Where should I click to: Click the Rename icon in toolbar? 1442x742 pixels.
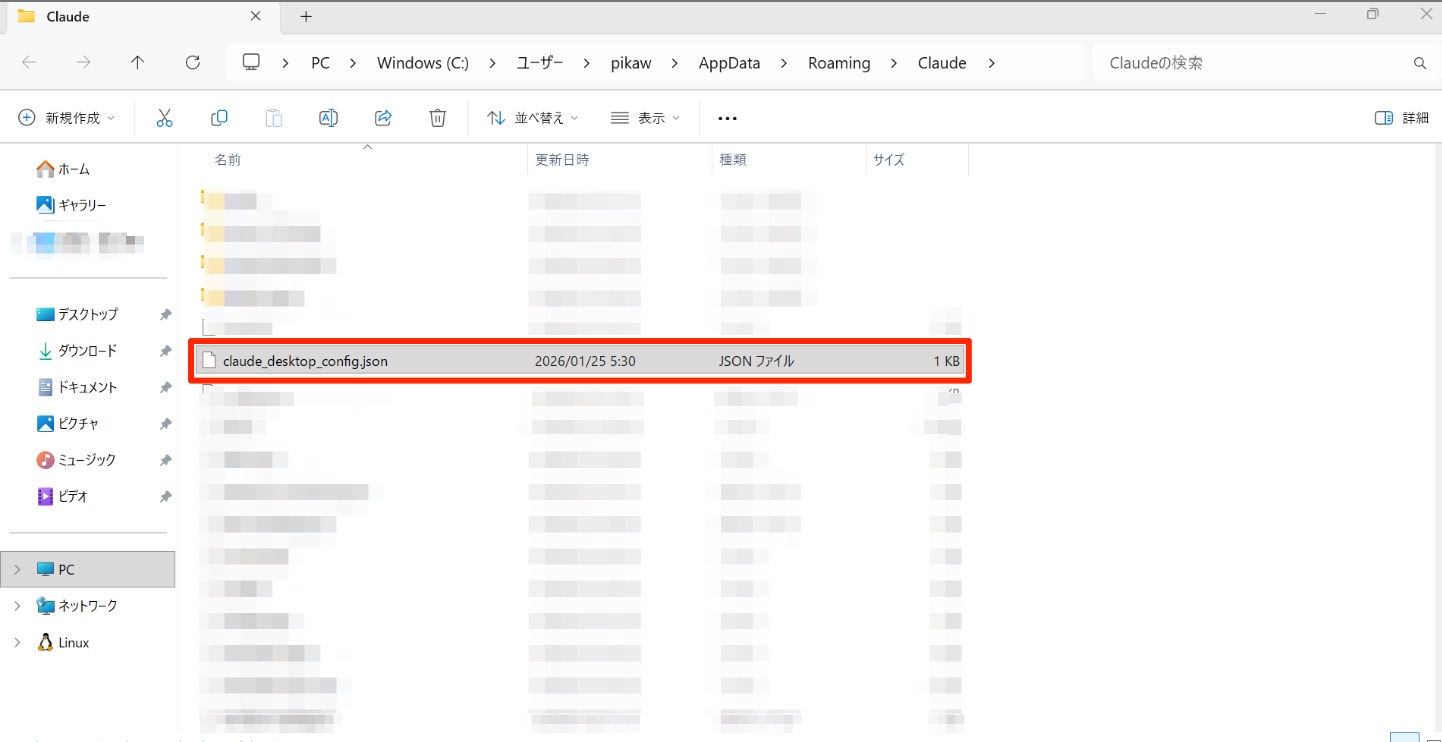click(328, 118)
